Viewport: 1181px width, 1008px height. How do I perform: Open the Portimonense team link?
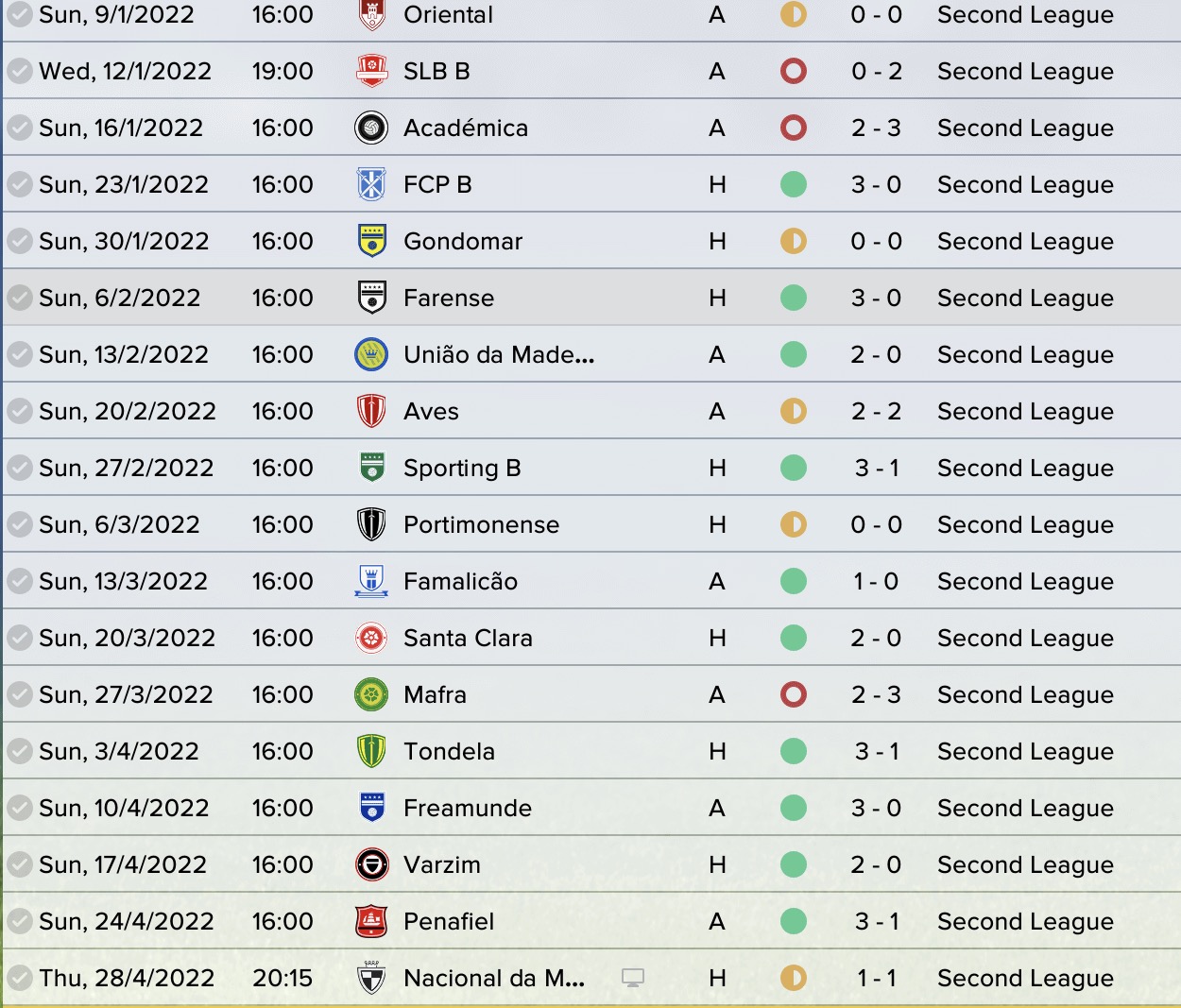tap(481, 524)
